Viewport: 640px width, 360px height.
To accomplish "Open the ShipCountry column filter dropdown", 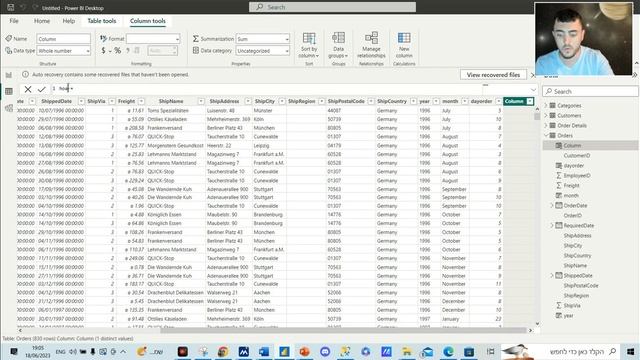I will pyautogui.click(x=413, y=101).
